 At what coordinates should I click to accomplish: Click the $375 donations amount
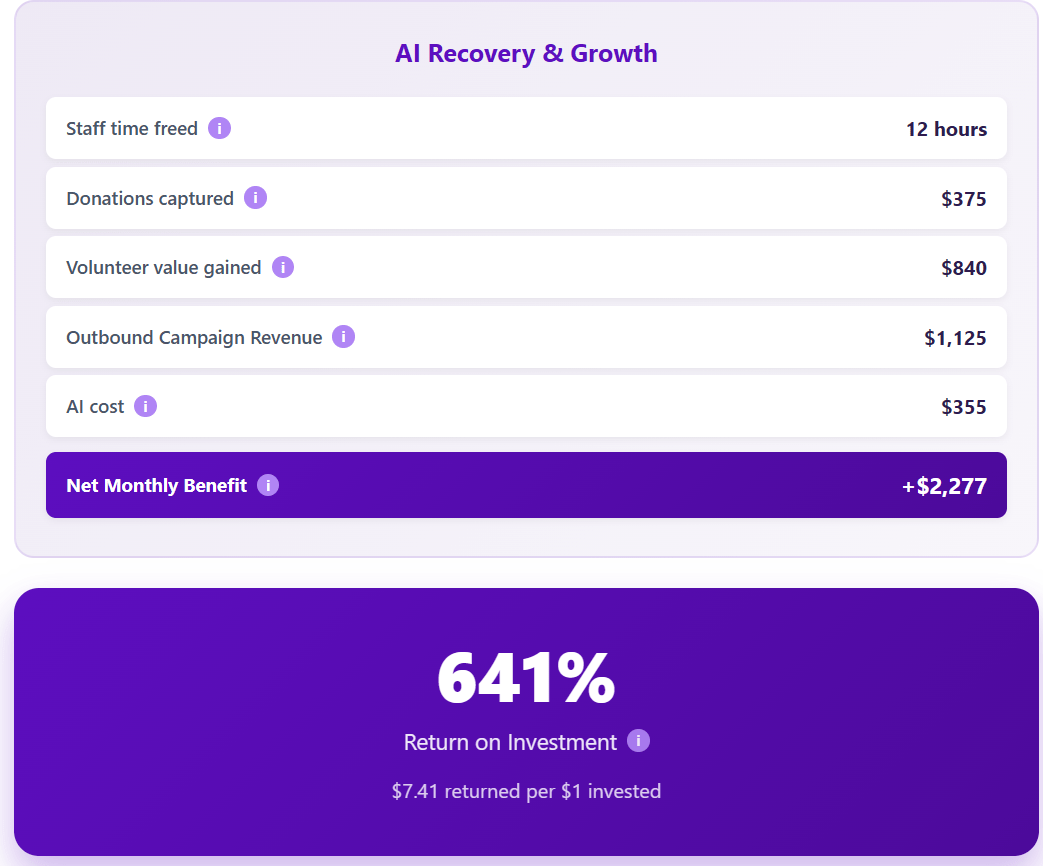pos(963,198)
